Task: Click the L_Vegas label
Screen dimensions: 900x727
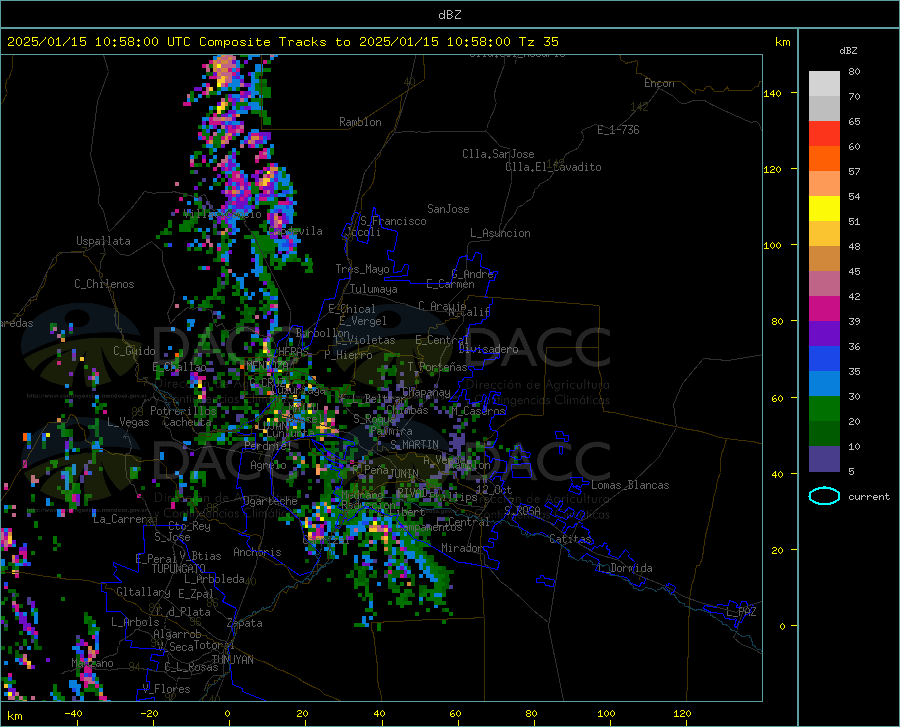Action: 128,422
